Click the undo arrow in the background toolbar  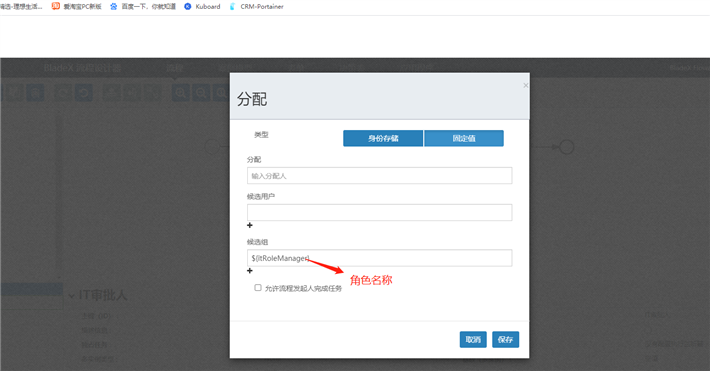point(84,93)
